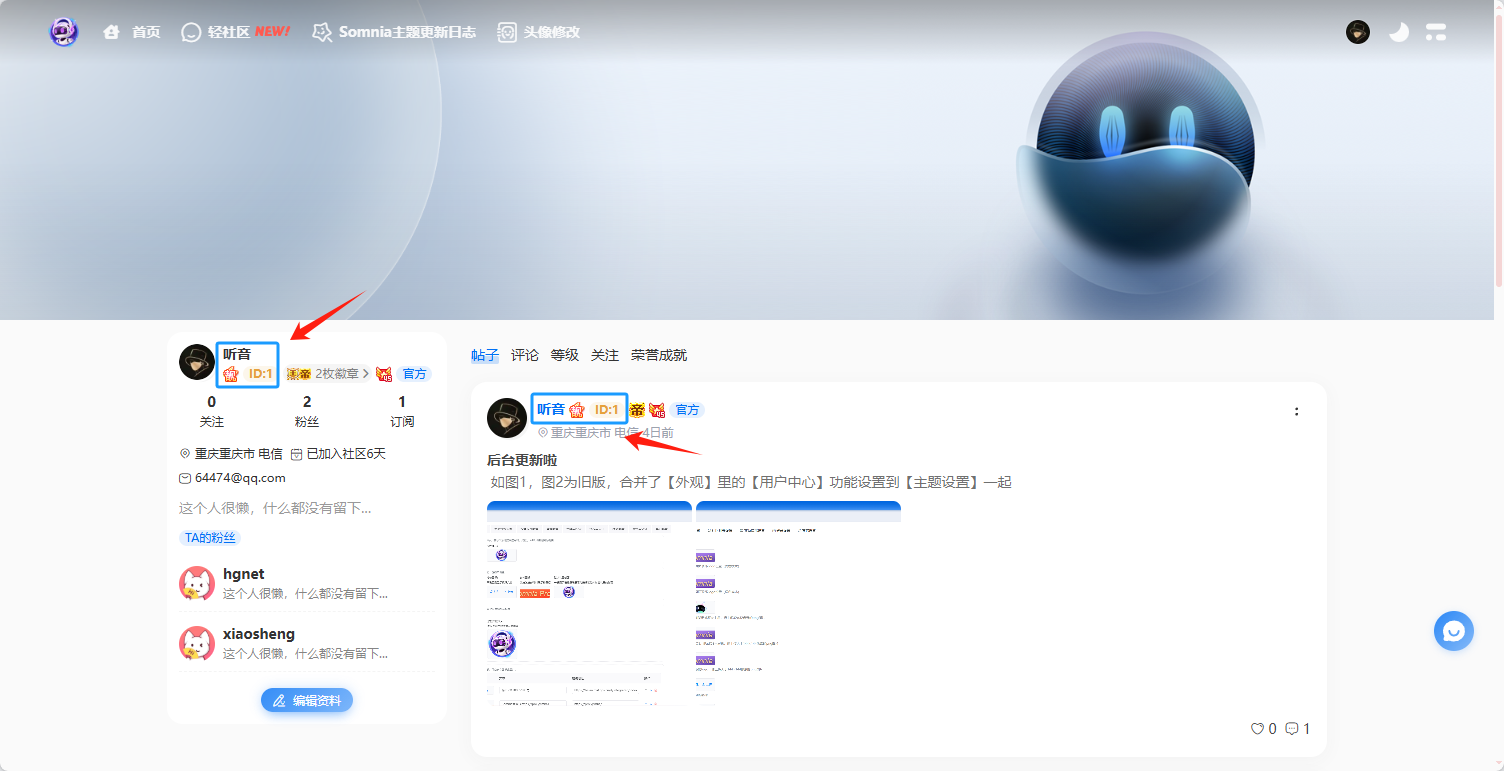Open the top-right navbar menu icon

1436,32
